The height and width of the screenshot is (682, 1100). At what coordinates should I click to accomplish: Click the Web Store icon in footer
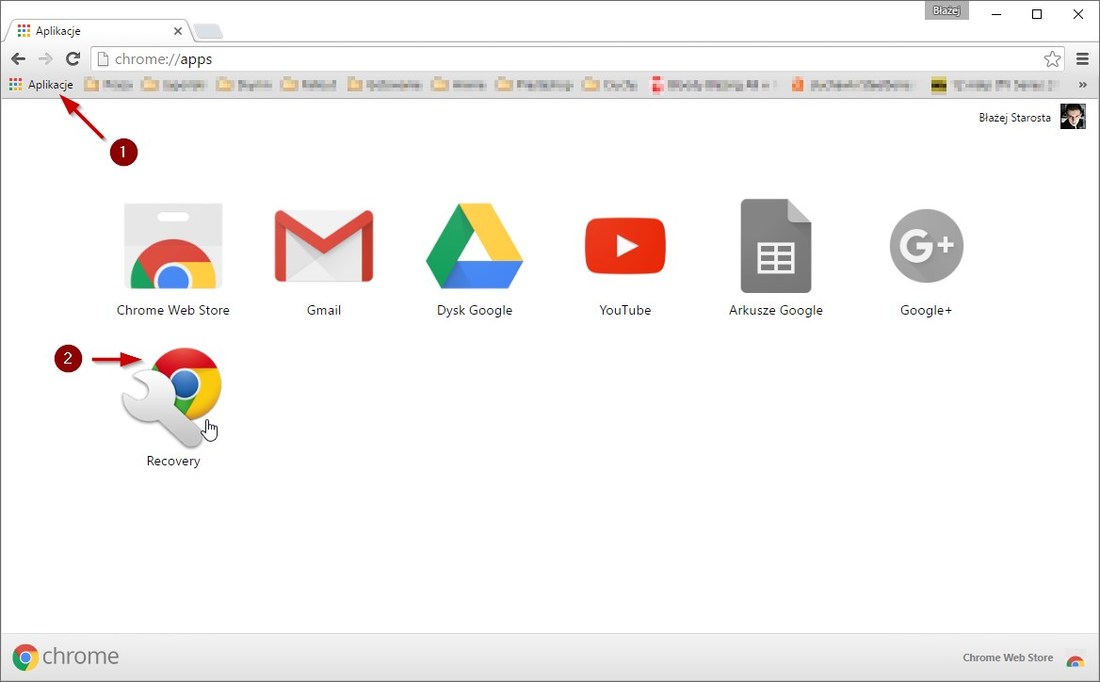(1075, 660)
